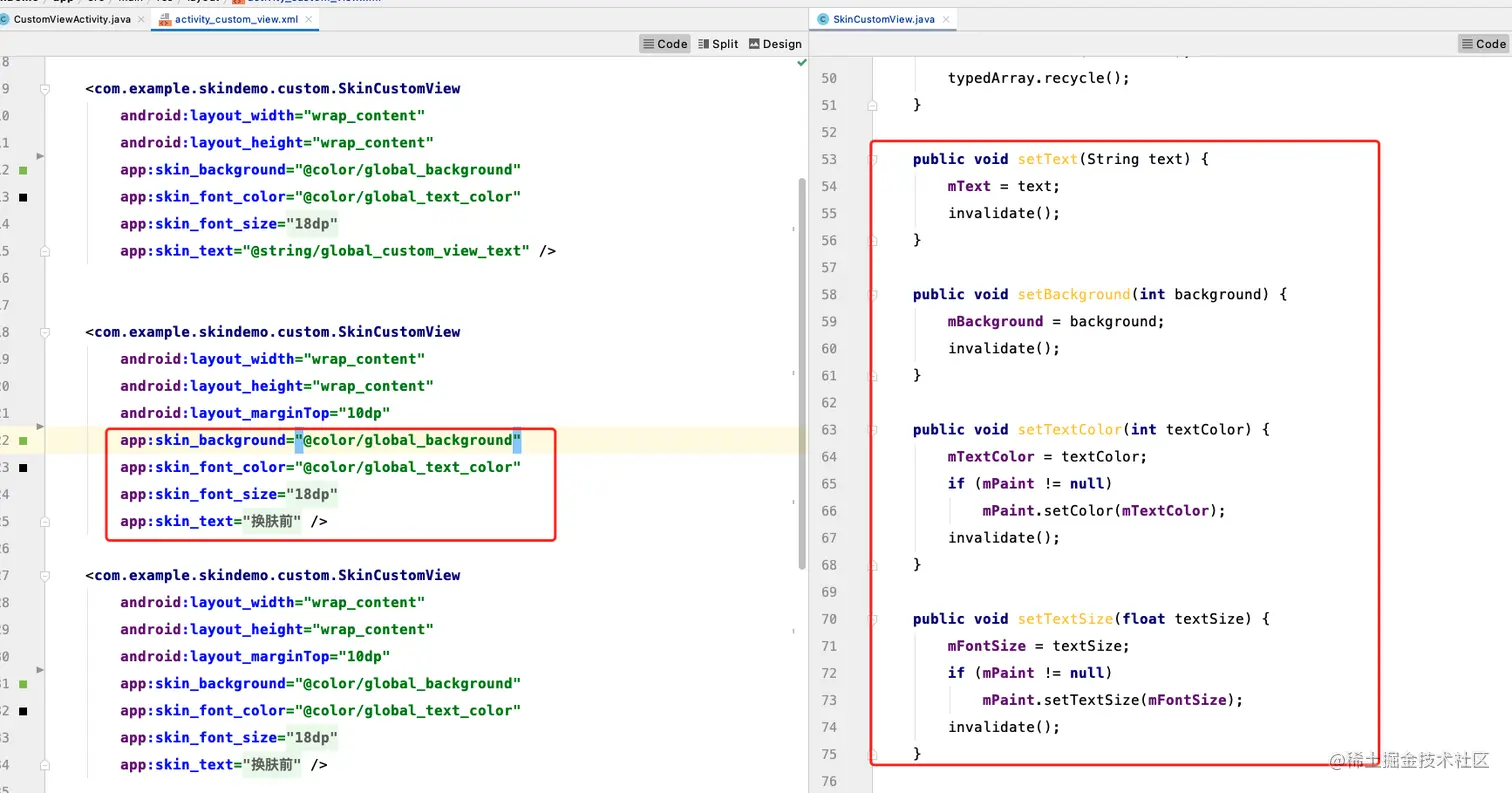Image resolution: width=1512 pixels, height=793 pixels.
Task: Collapse setBackground method fold at line 58
Action: (x=873, y=294)
